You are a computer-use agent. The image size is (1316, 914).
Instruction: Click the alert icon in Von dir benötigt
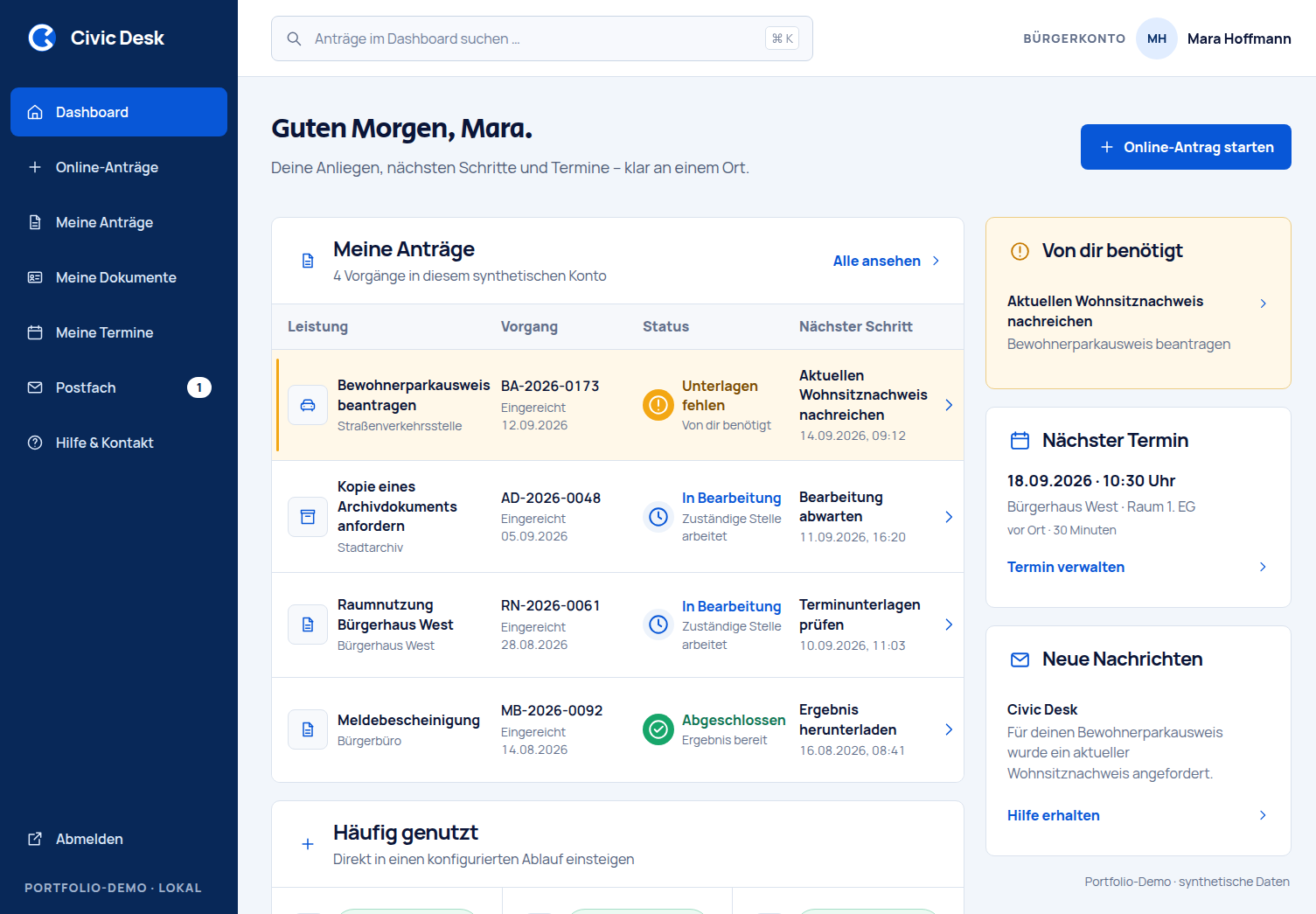(x=1020, y=251)
